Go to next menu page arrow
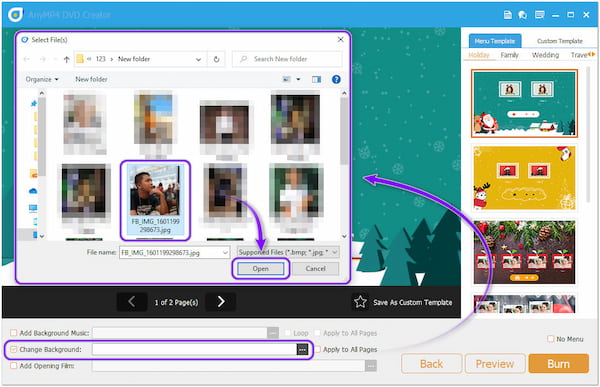This screenshot has width=600, height=387. (x=221, y=302)
